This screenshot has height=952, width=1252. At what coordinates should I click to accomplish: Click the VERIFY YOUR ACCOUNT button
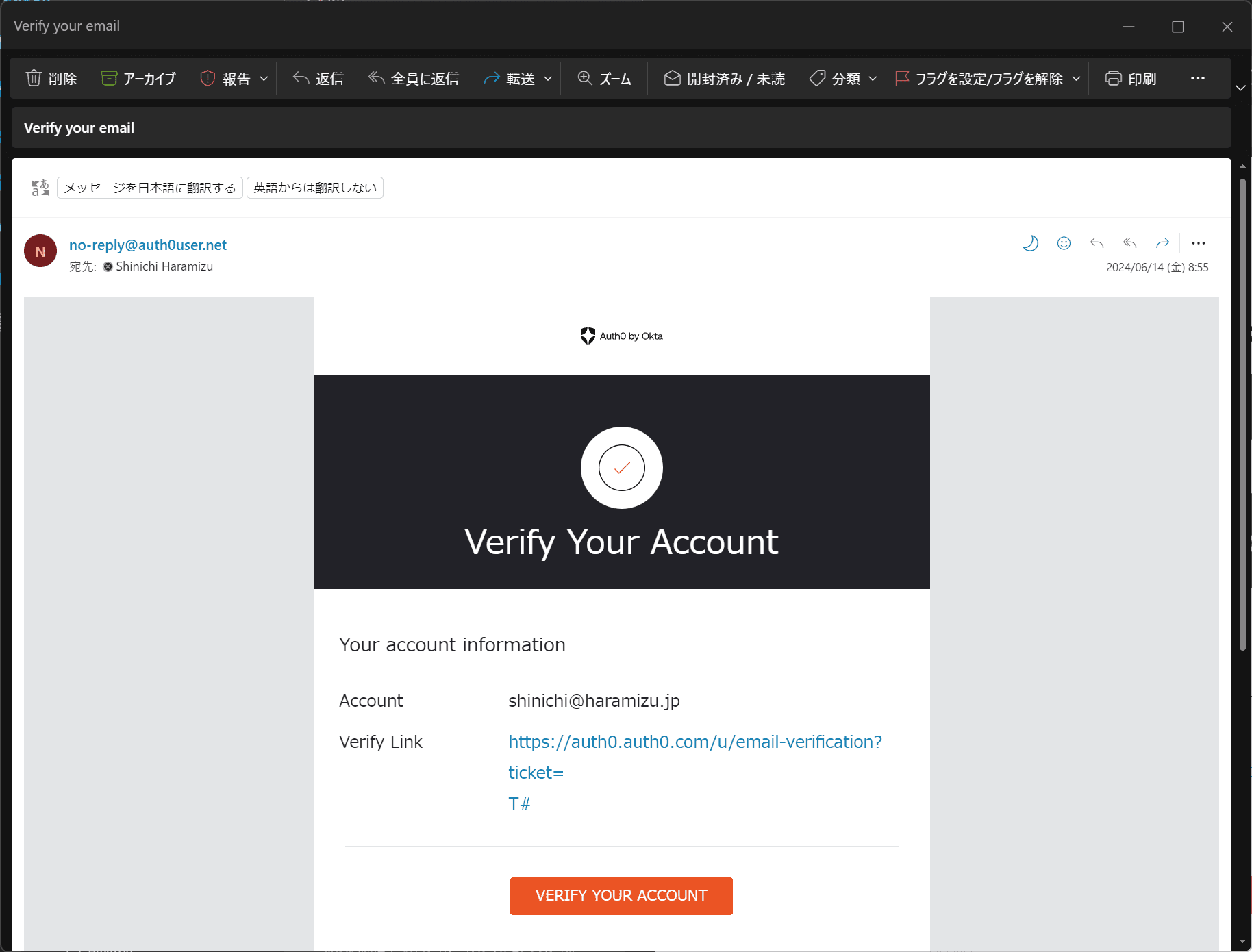pos(621,896)
